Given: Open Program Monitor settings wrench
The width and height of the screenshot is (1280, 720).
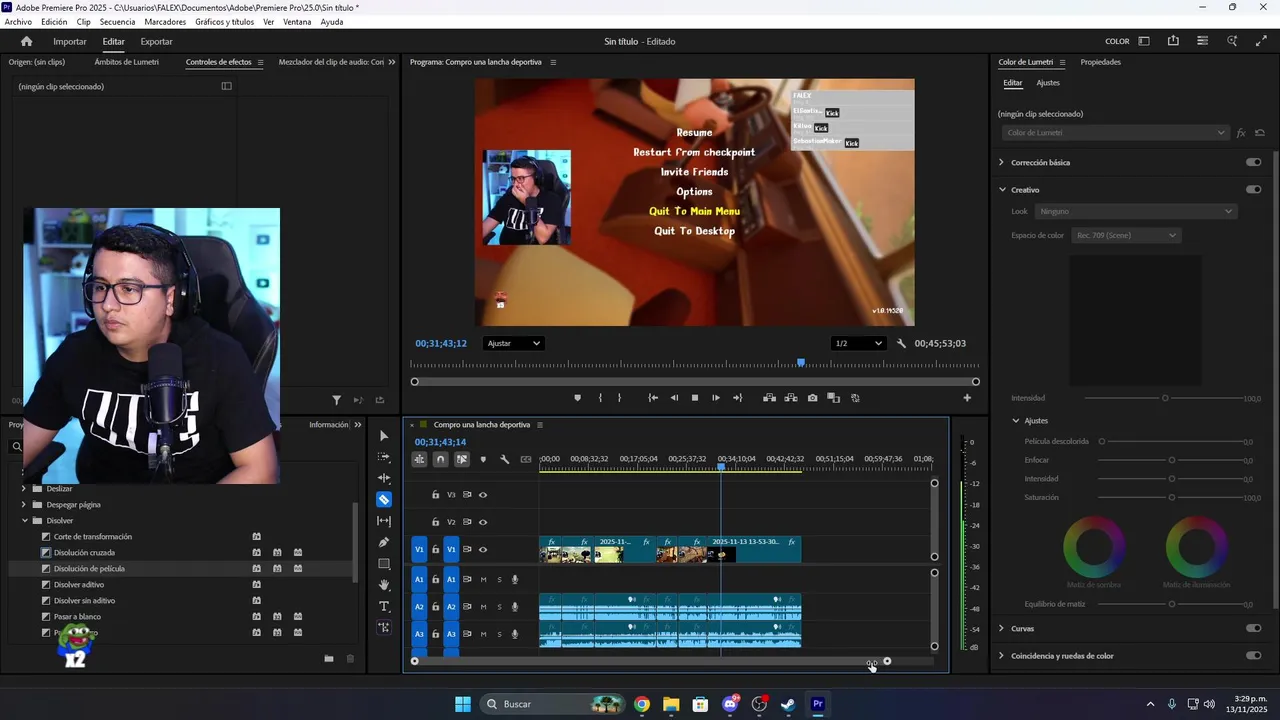Looking at the screenshot, I should (901, 343).
